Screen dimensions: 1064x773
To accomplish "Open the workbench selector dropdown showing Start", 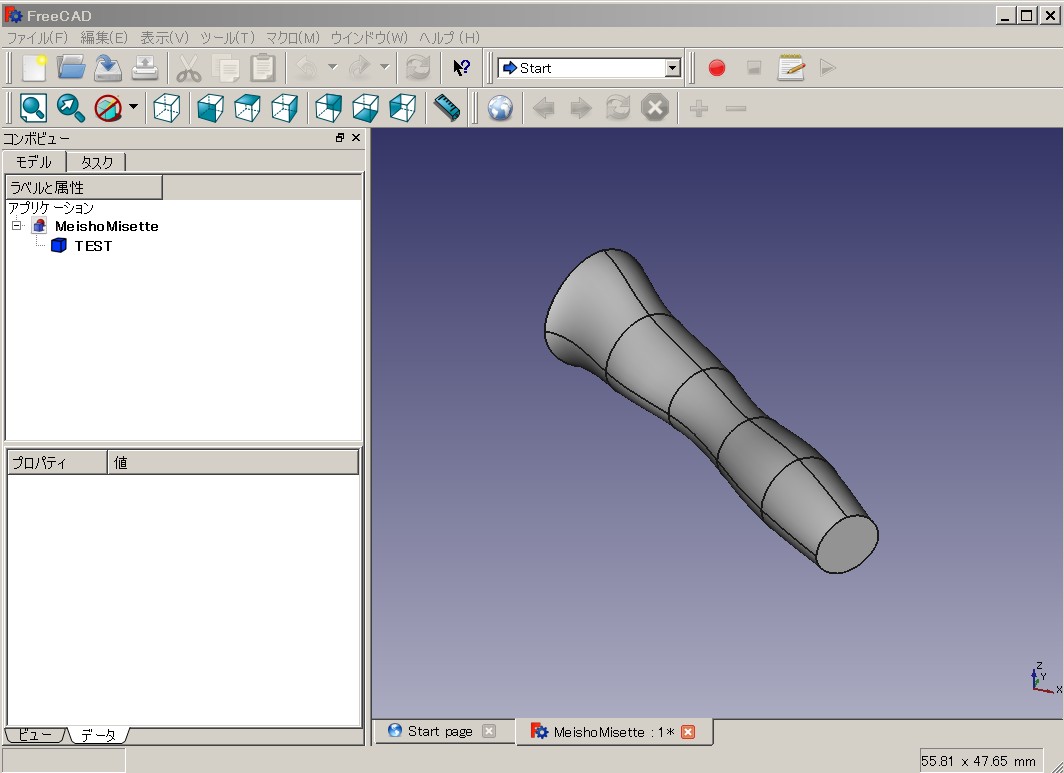I will tap(589, 68).
